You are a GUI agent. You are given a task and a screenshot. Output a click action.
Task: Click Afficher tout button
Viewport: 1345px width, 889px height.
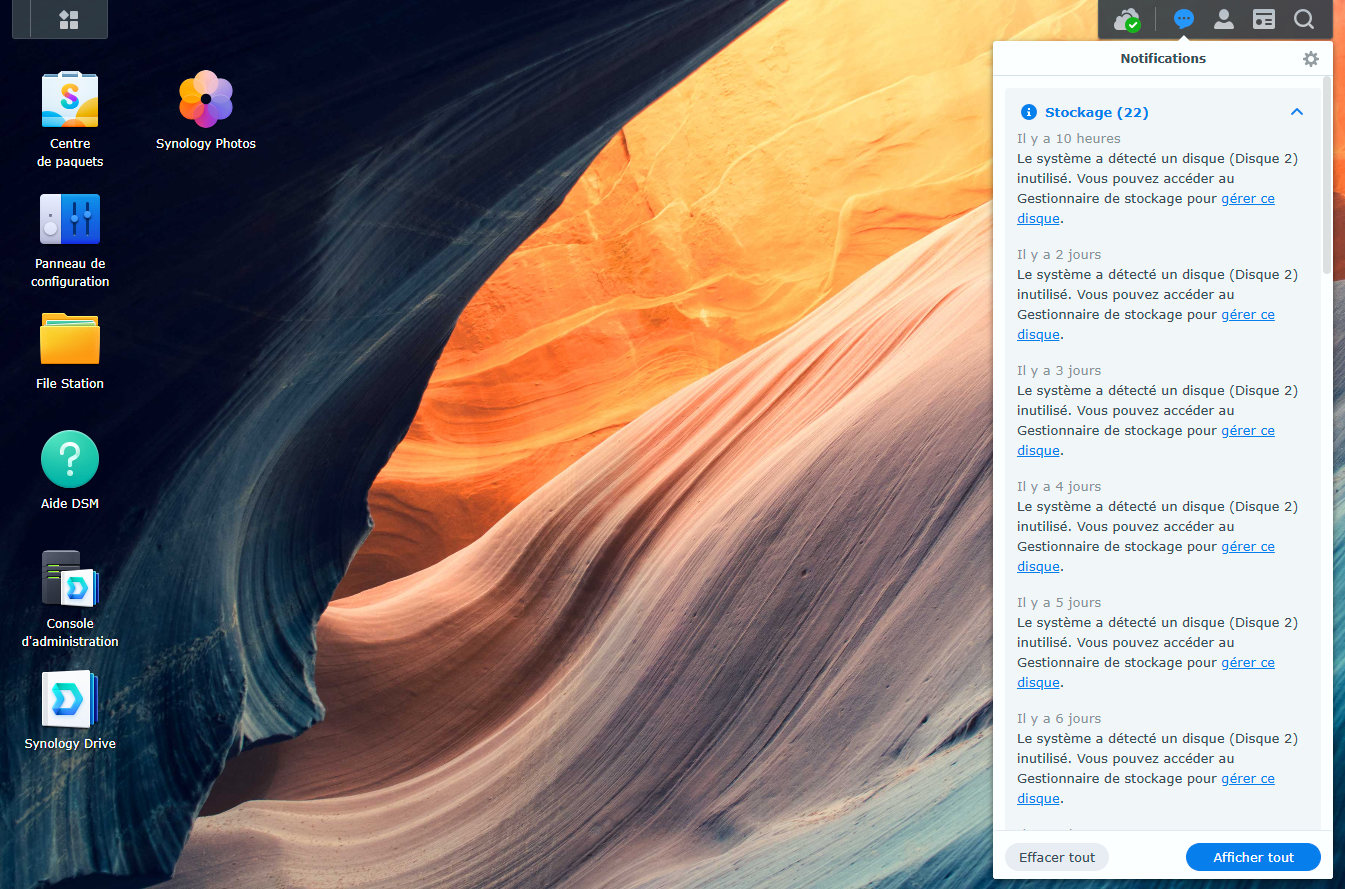1252,857
